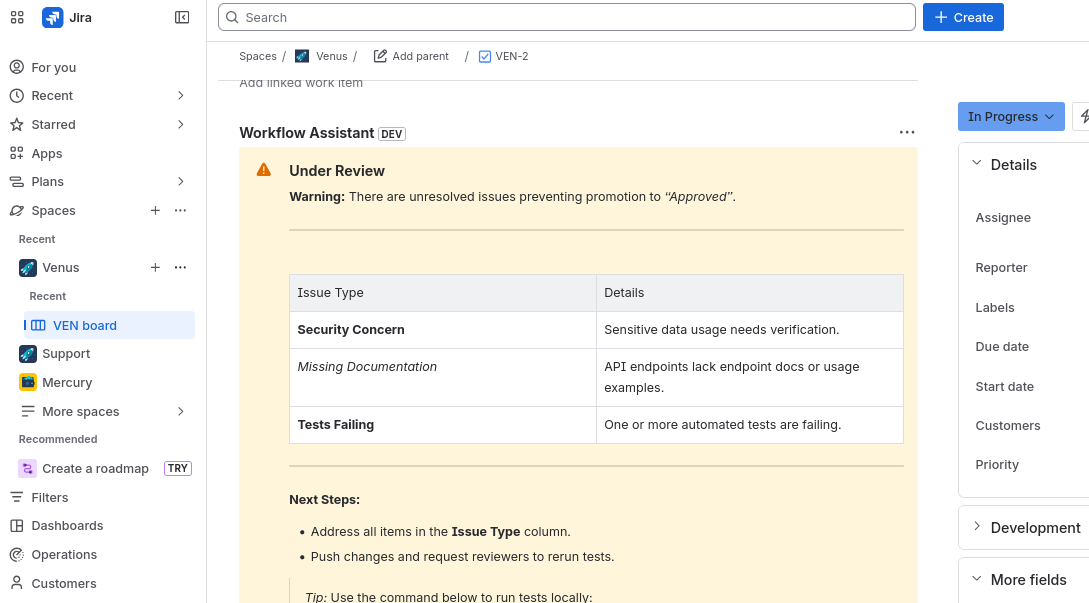Collapse the Details section
Image resolution: width=1089 pixels, height=603 pixels.
pos(976,163)
